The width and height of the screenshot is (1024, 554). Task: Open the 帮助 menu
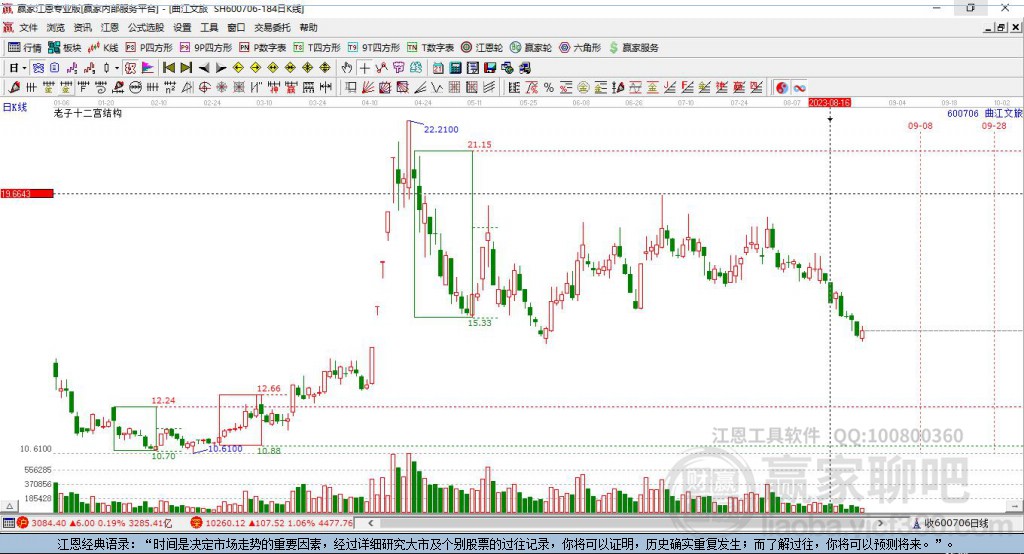[308, 27]
